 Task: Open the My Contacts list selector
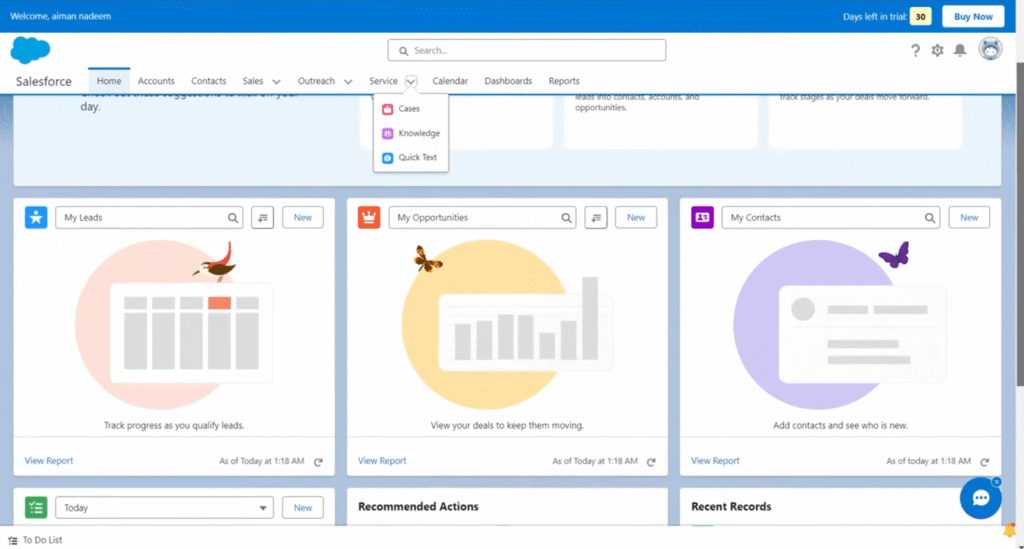tap(831, 217)
